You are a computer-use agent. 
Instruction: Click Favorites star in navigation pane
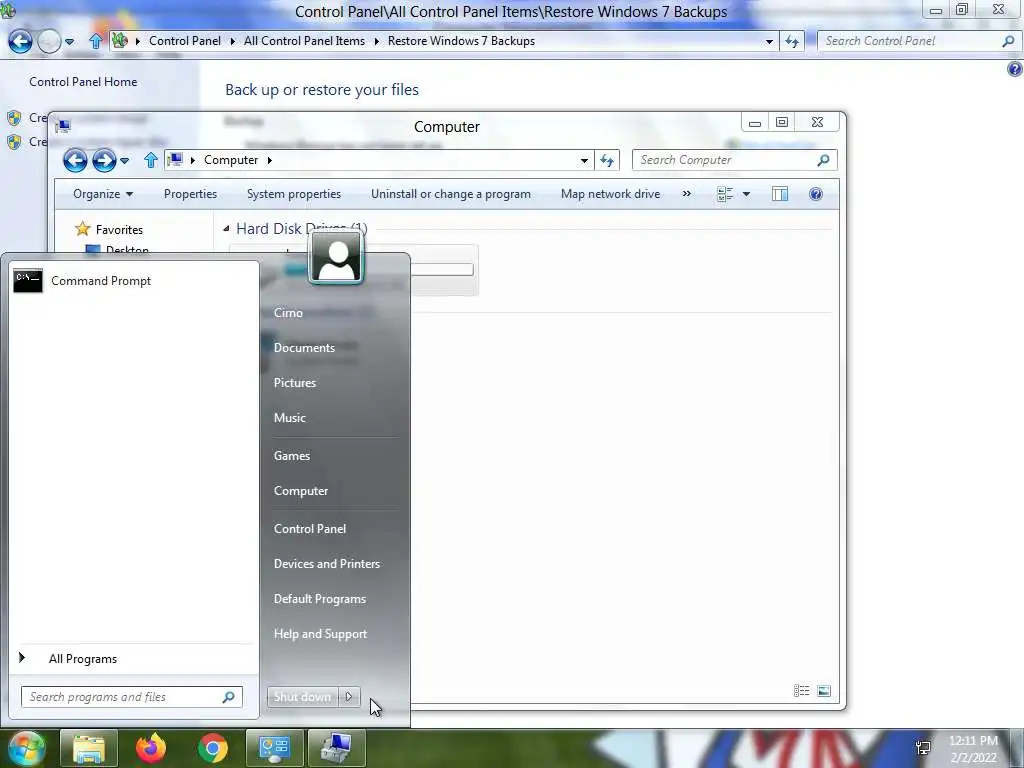[x=82, y=229]
